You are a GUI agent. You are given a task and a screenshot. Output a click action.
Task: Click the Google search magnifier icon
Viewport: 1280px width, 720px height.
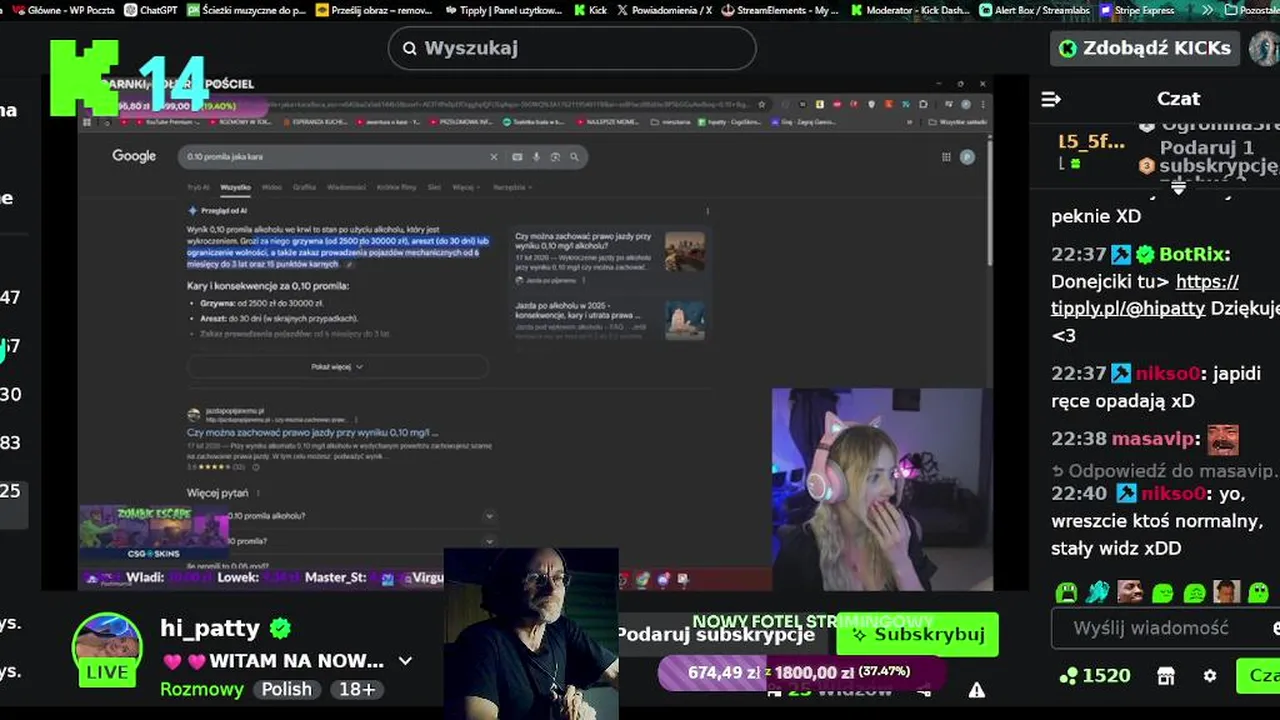[x=574, y=157]
